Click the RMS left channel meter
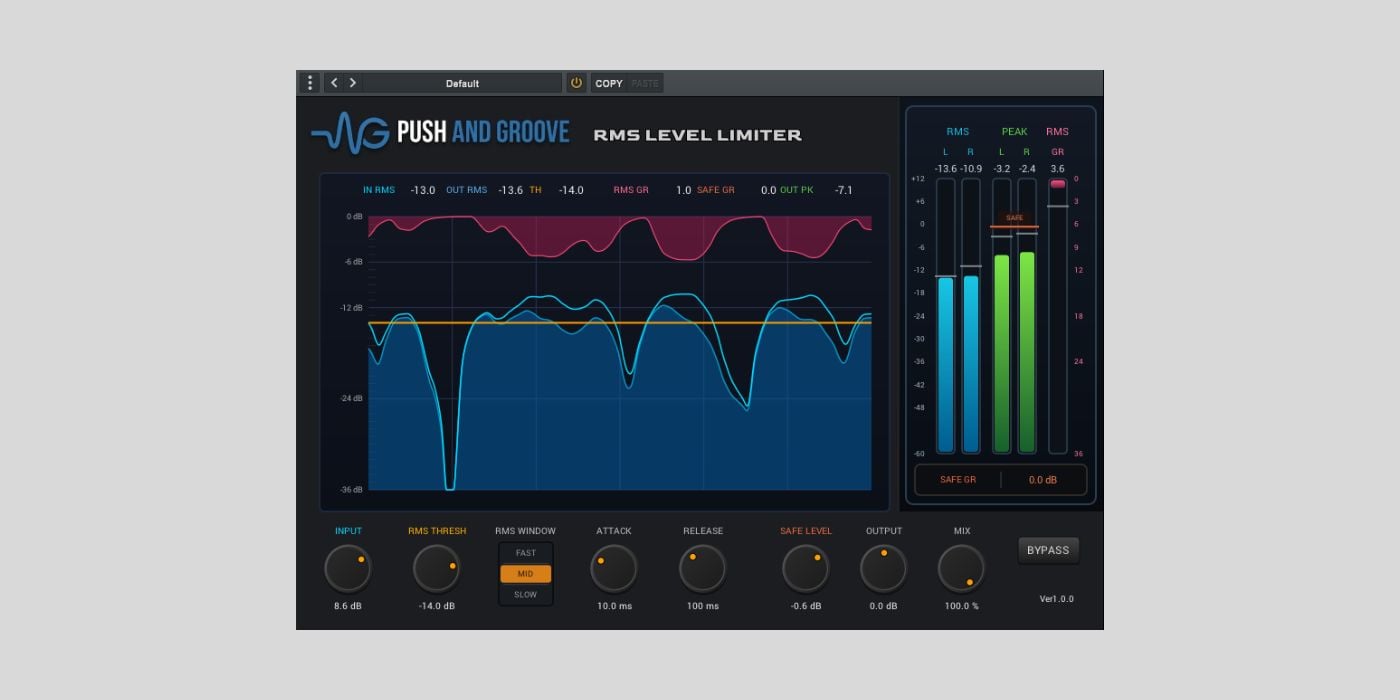This screenshot has width=1400, height=700. pos(946,316)
